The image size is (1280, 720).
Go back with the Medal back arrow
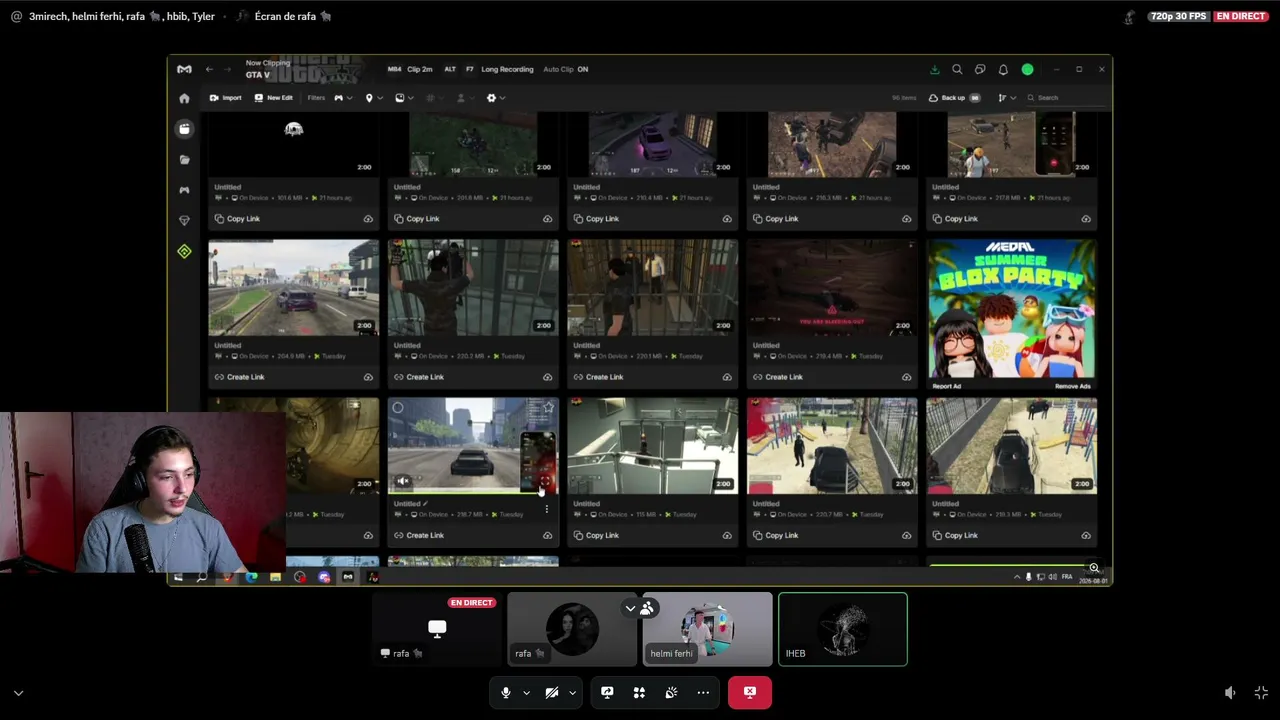(209, 69)
